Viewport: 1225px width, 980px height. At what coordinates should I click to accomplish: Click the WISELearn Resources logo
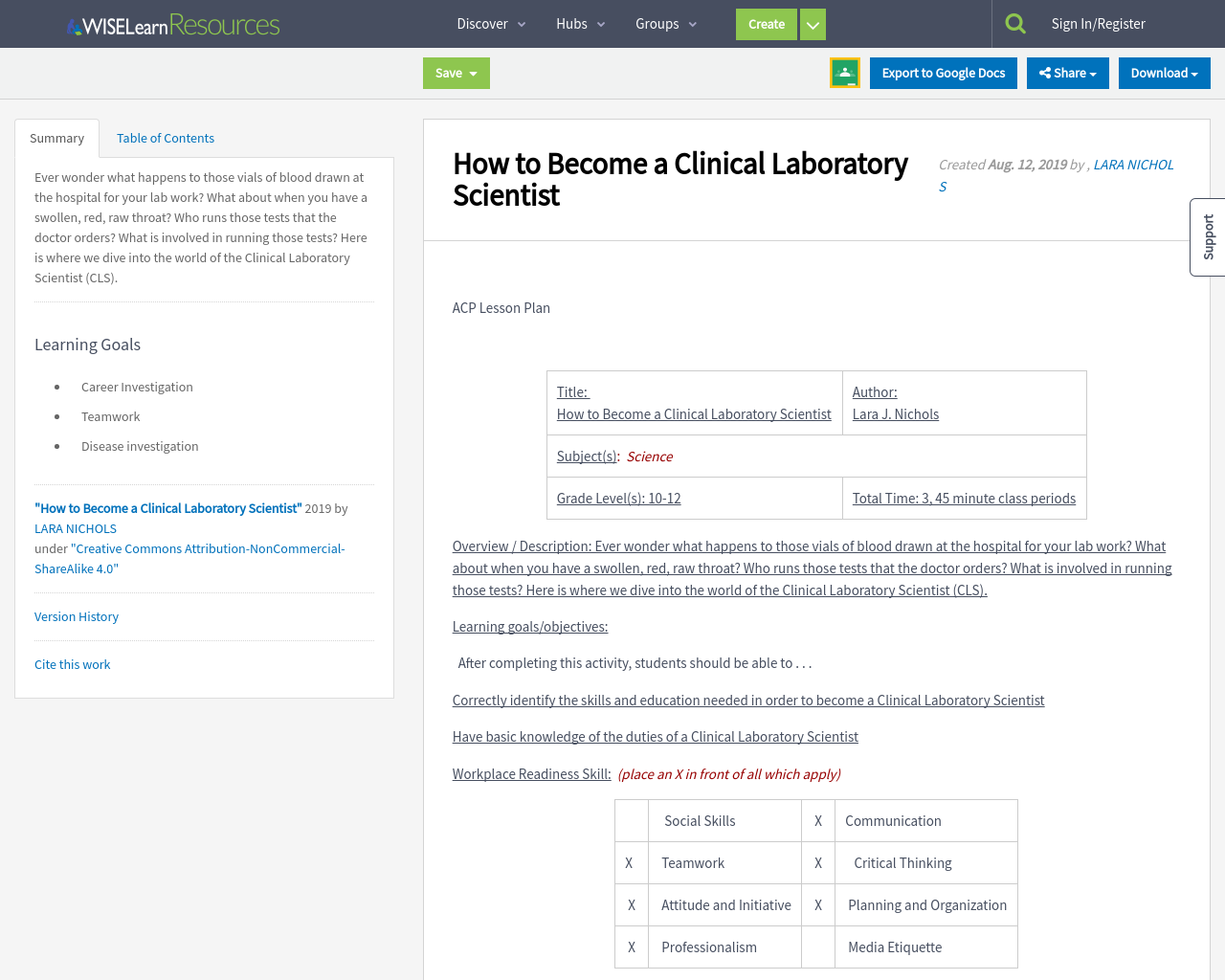click(172, 23)
